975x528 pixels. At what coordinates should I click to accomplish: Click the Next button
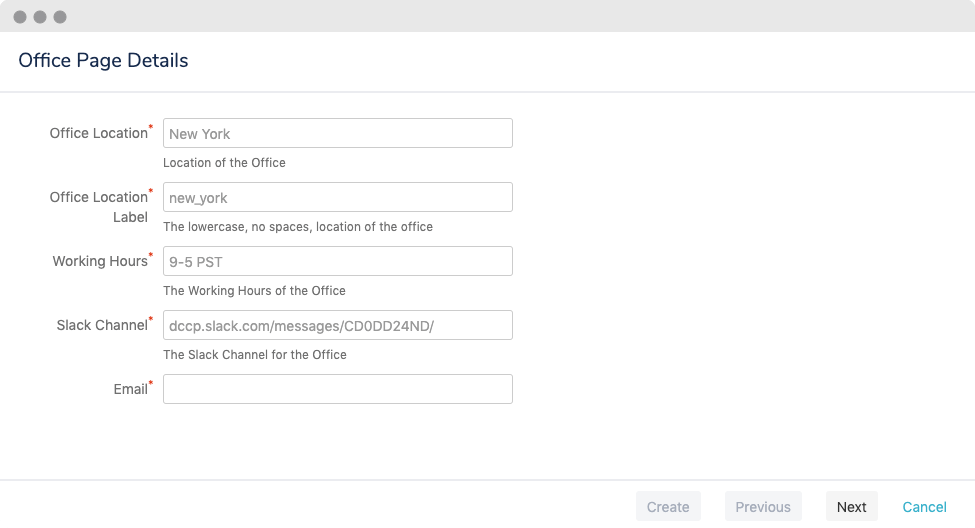pos(851,507)
